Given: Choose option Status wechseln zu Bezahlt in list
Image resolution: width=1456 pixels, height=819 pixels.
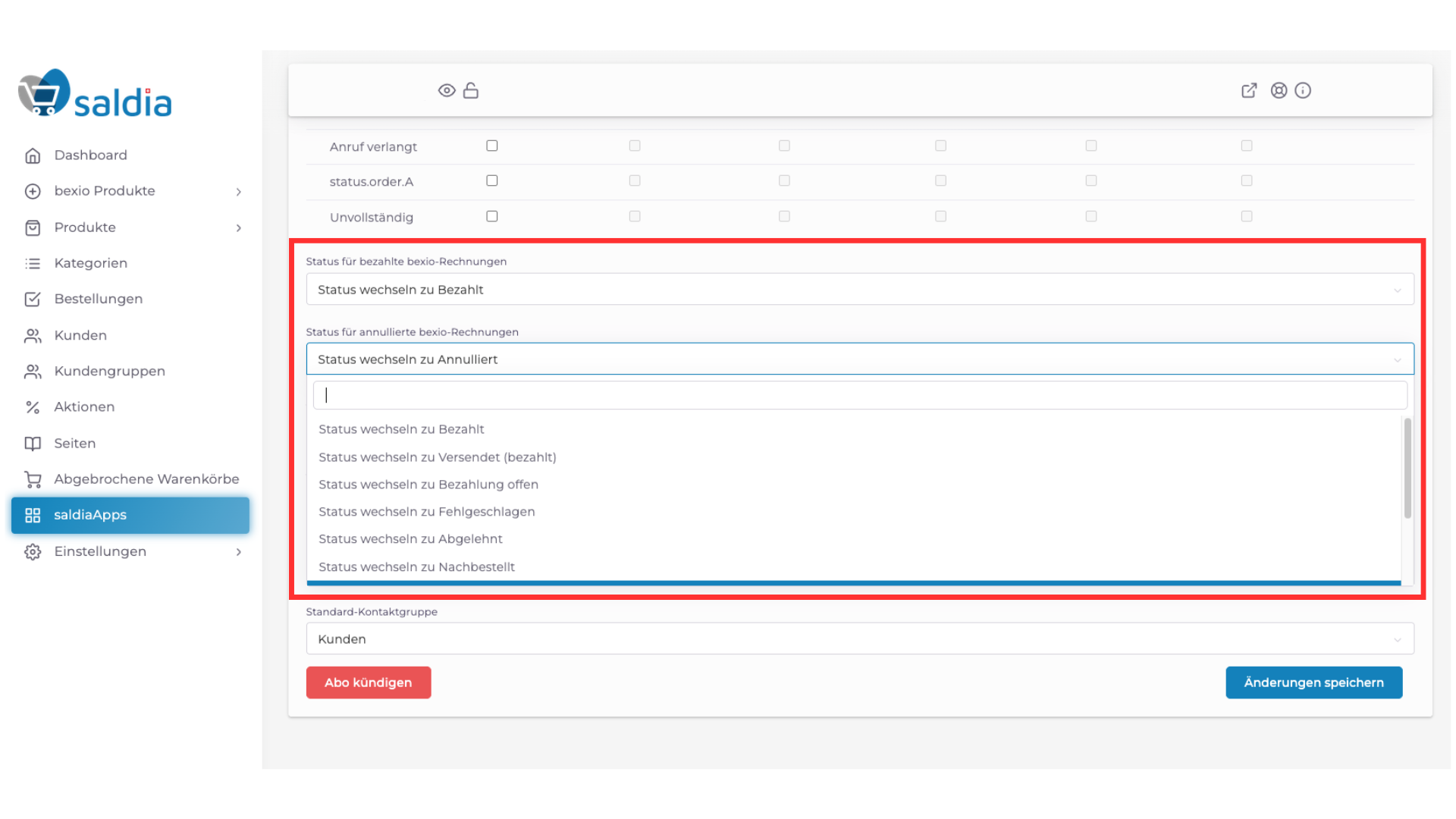Looking at the screenshot, I should pos(854,429).
